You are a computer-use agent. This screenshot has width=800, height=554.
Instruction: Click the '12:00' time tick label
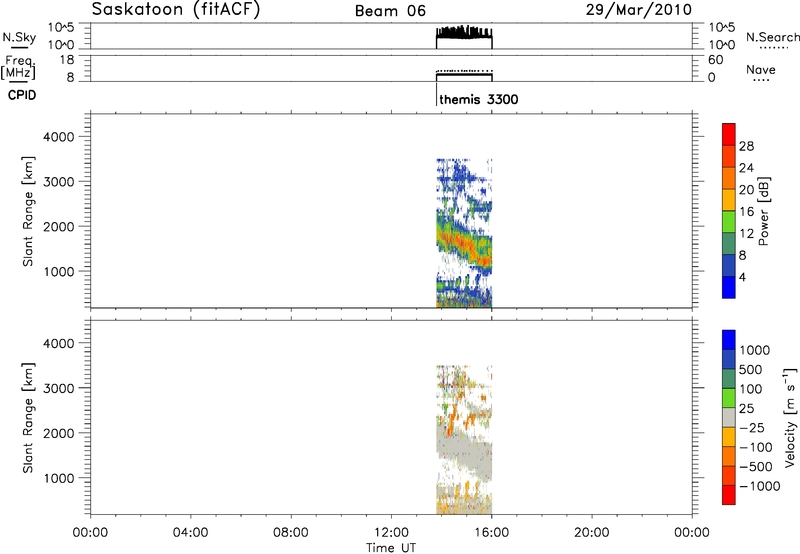coord(391,533)
